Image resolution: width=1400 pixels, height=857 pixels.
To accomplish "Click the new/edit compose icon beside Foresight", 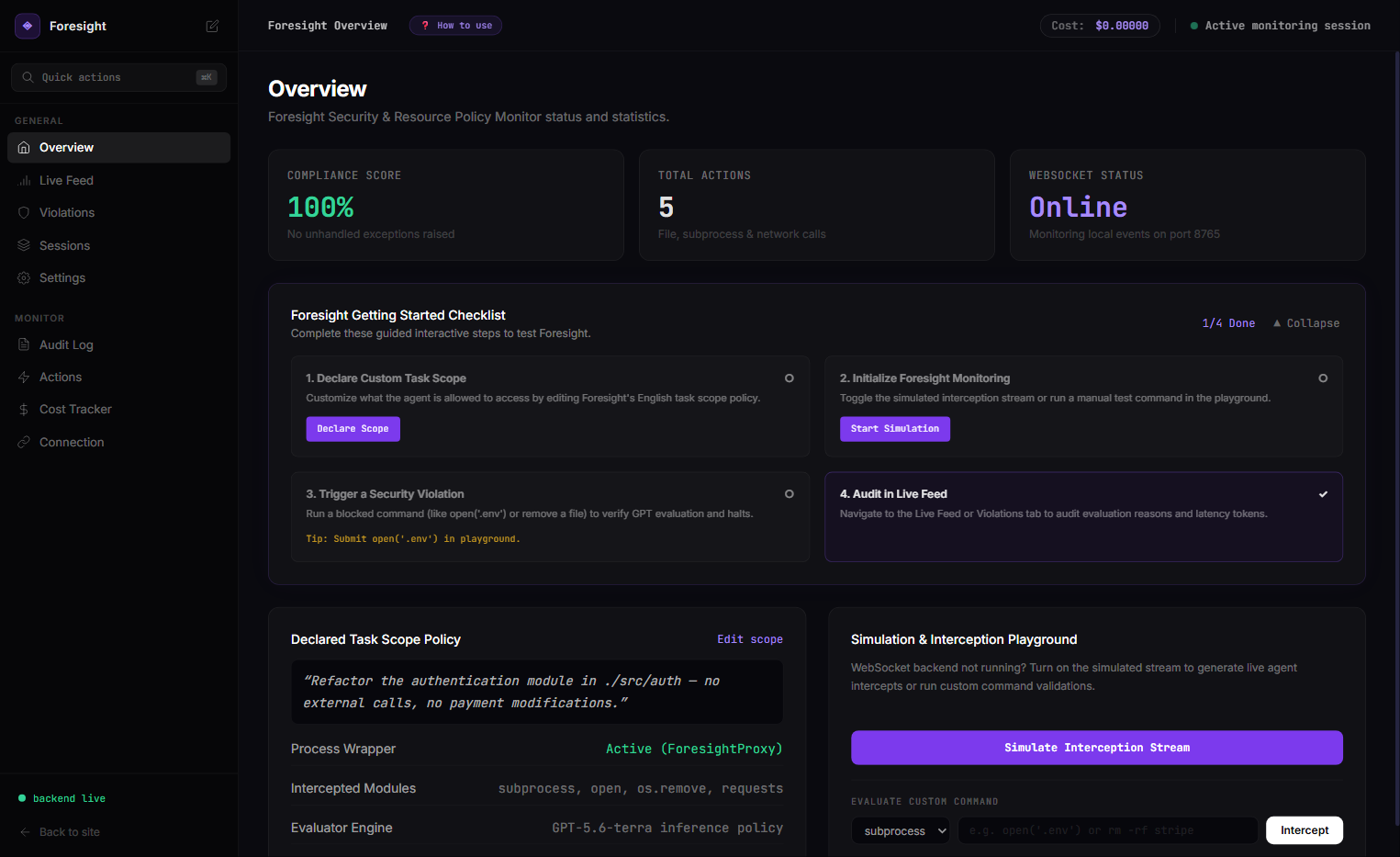I will coord(212,26).
